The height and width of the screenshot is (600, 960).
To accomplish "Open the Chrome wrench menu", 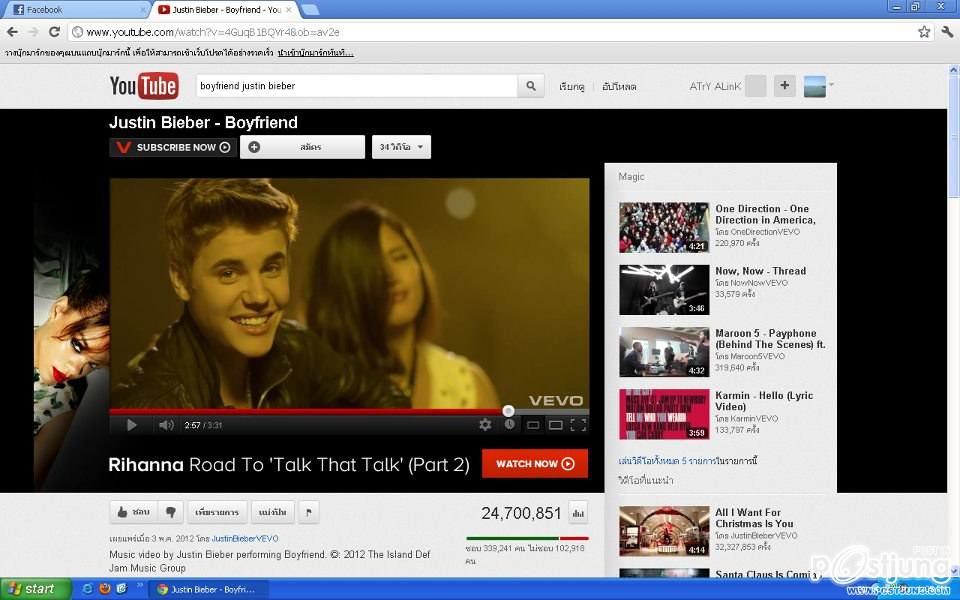I will (x=947, y=32).
